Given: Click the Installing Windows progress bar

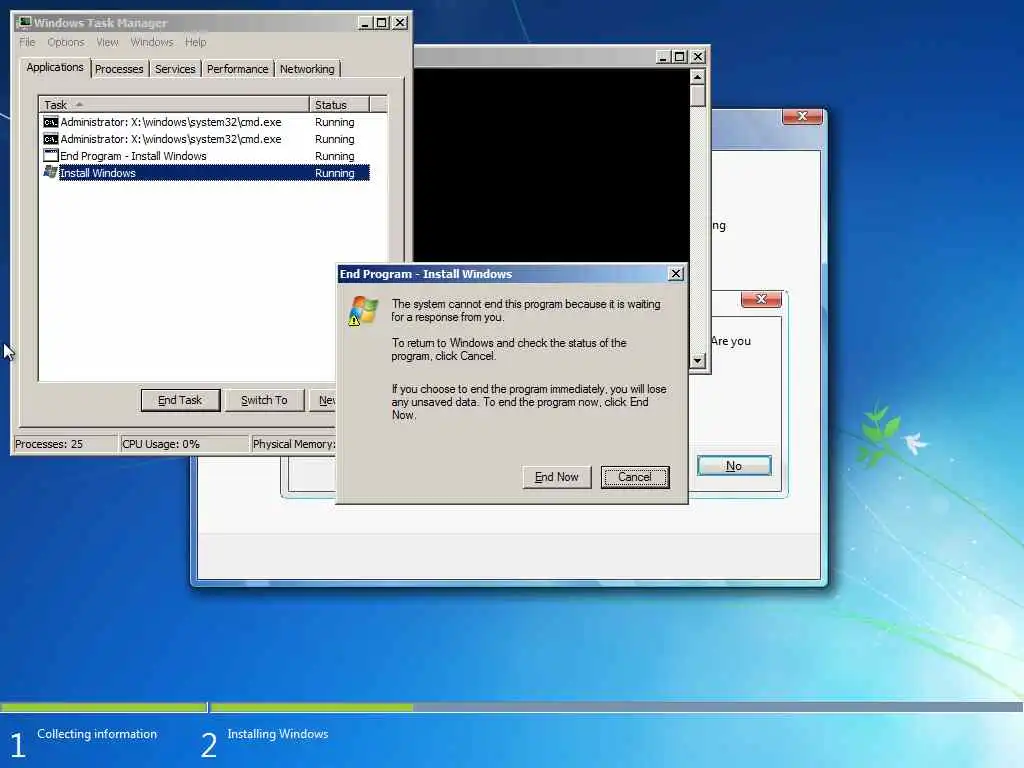Looking at the screenshot, I should click(x=616, y=707).
